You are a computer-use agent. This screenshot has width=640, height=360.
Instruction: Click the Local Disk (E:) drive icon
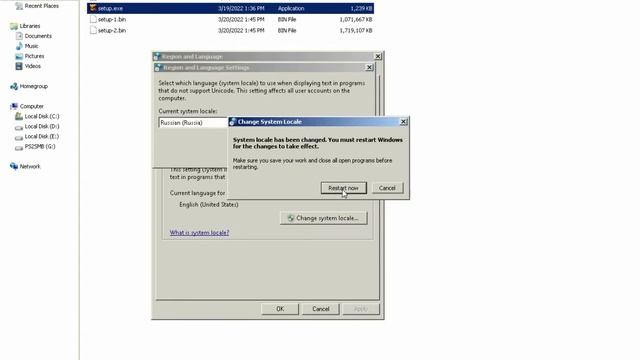[x=19, y=137]
